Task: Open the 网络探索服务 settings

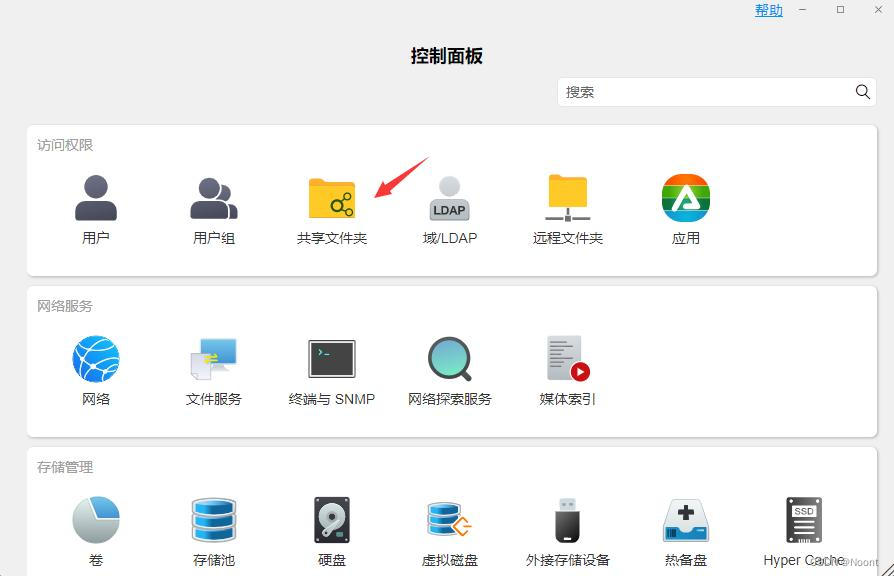Action: [449, 368]
